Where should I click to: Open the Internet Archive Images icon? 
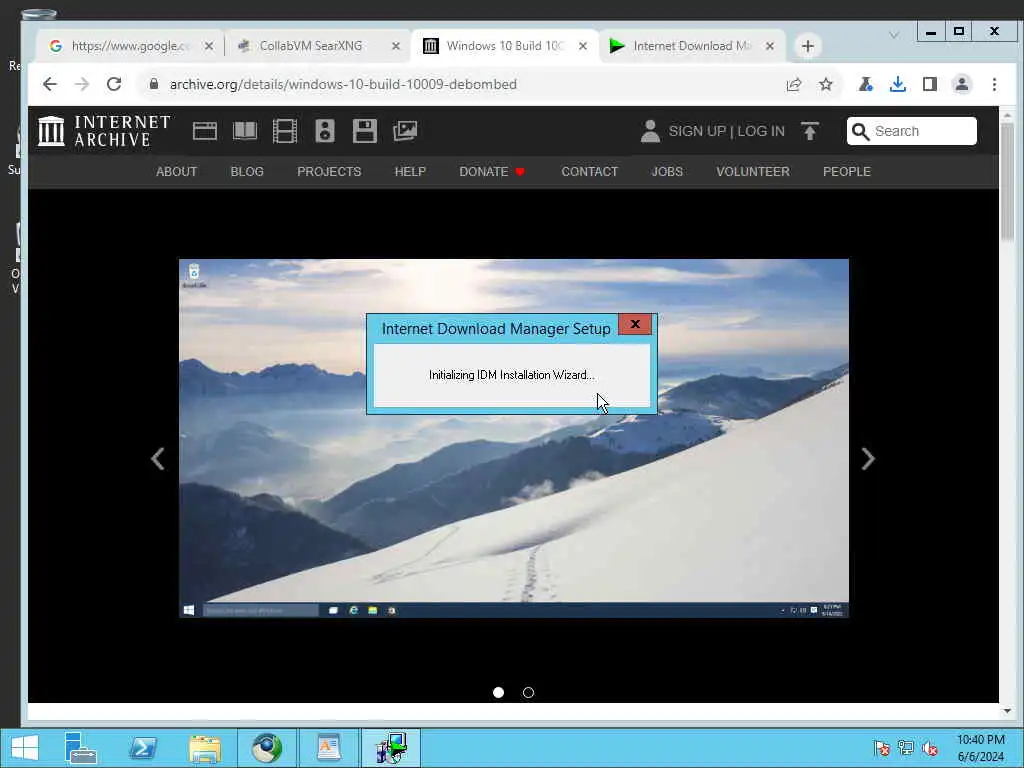pos(405,131)
